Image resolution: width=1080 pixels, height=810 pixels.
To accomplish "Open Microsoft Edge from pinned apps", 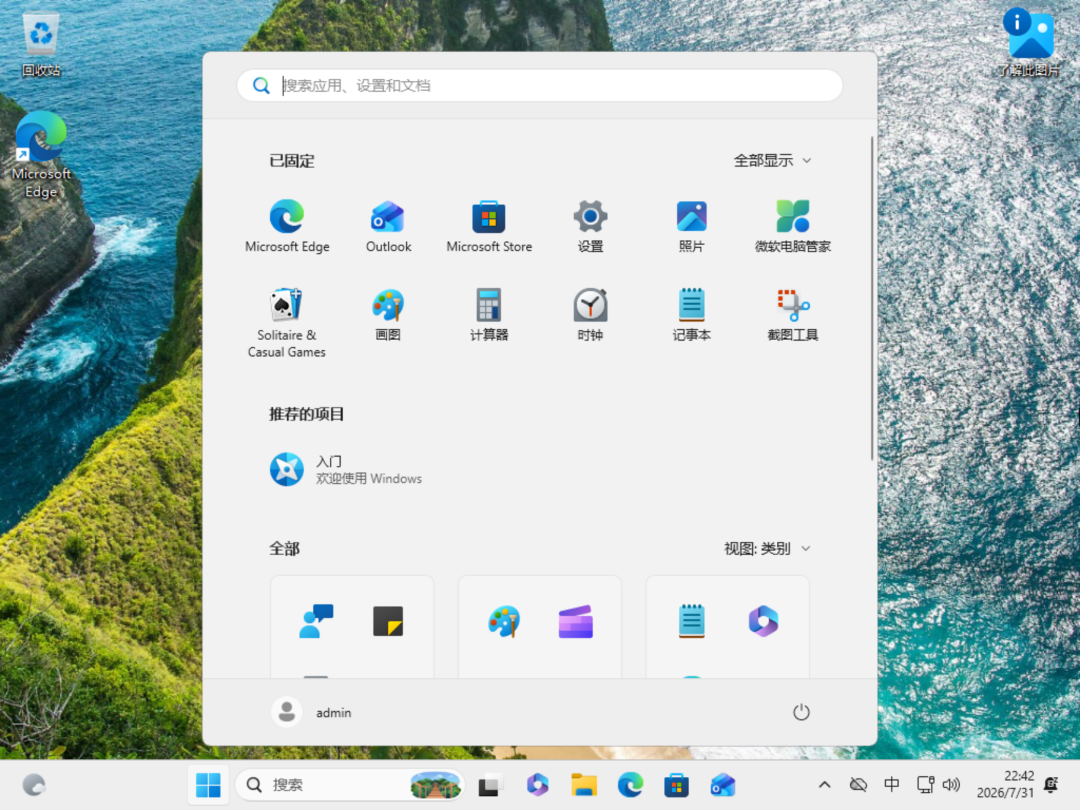I will point(287,227).
